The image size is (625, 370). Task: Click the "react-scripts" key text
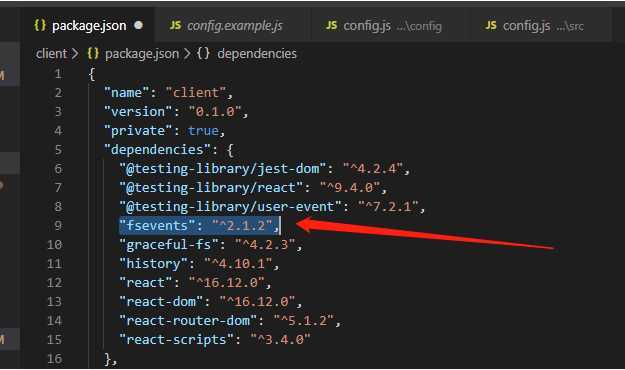pyautogui.click(x=177, y=340)
